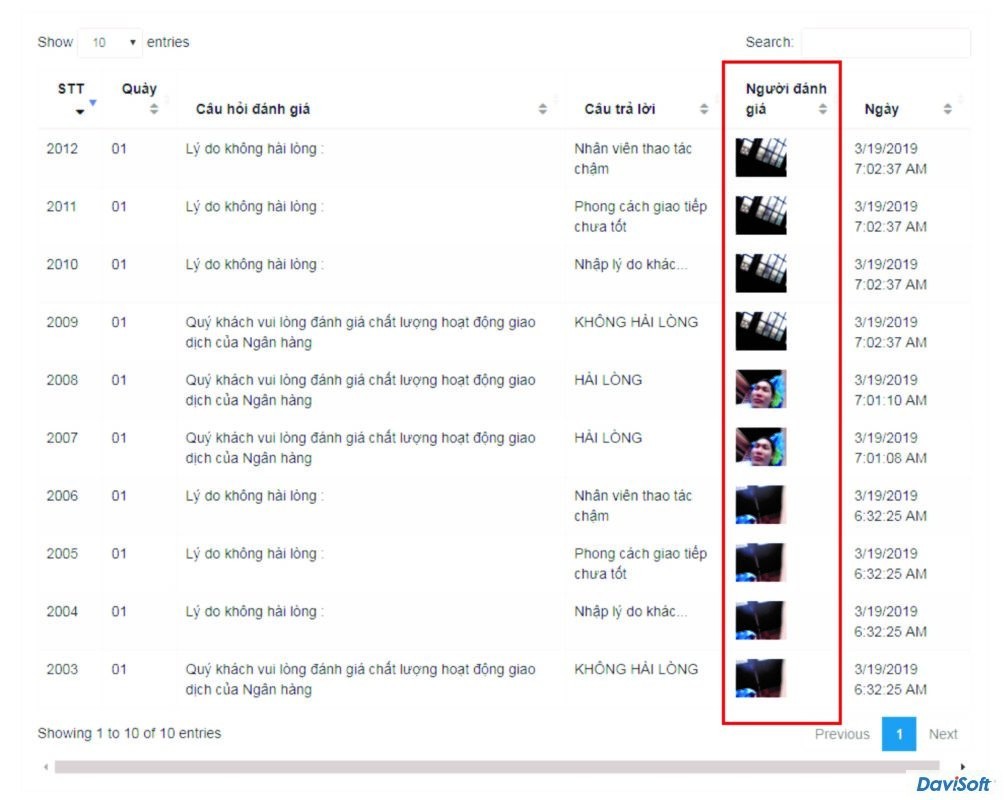Sort by Người đánh giá column
The image size is (1006, 800).
(x=823, y=109)
